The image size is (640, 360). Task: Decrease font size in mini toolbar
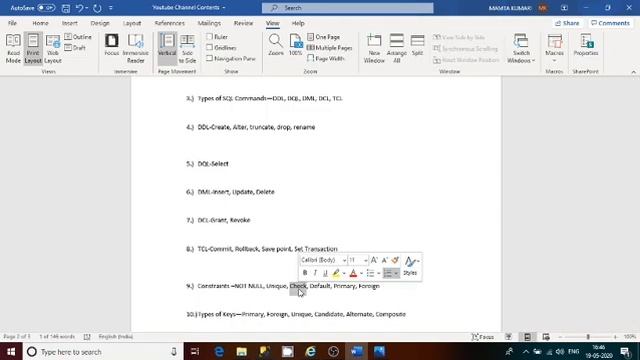(x=384, y=260)
